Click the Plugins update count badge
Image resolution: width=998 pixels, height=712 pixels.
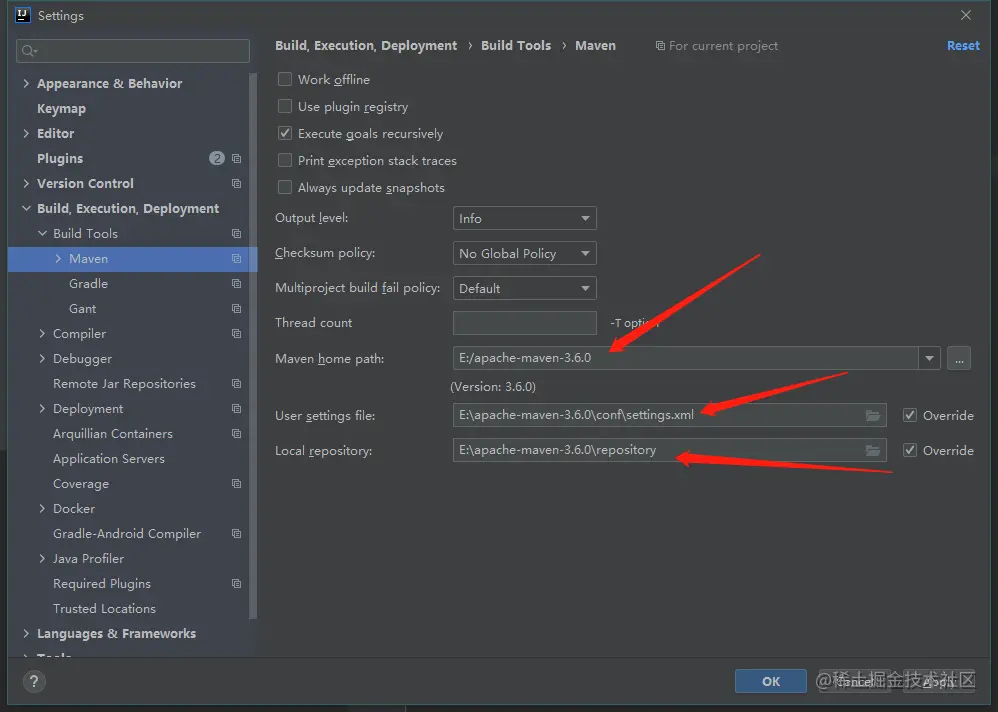(216, 158)
